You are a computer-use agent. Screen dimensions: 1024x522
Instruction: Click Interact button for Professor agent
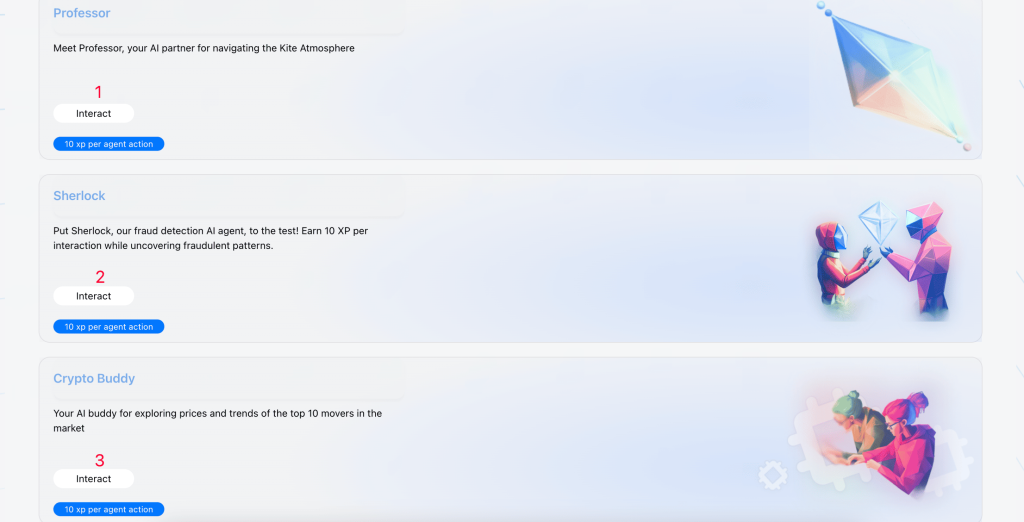coord(93,114)
